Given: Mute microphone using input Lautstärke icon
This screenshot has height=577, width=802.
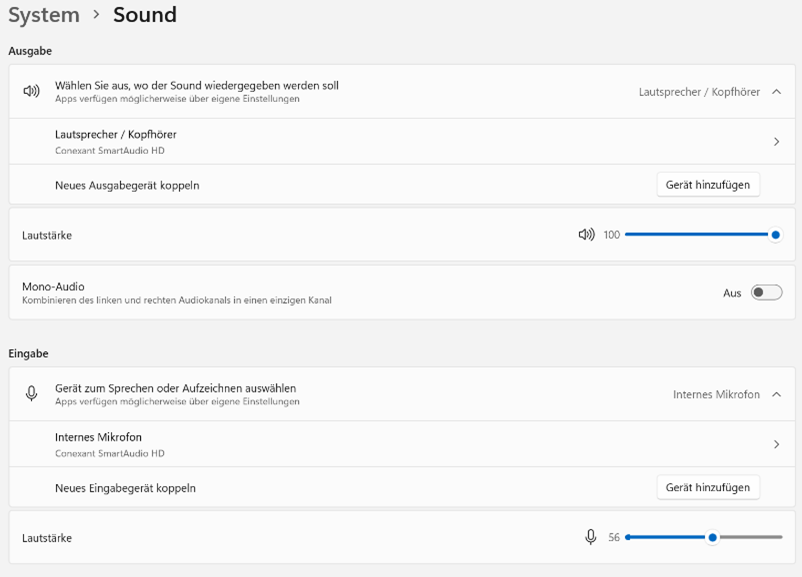Looking at the screenshot, I should click(x=591, y=537).
